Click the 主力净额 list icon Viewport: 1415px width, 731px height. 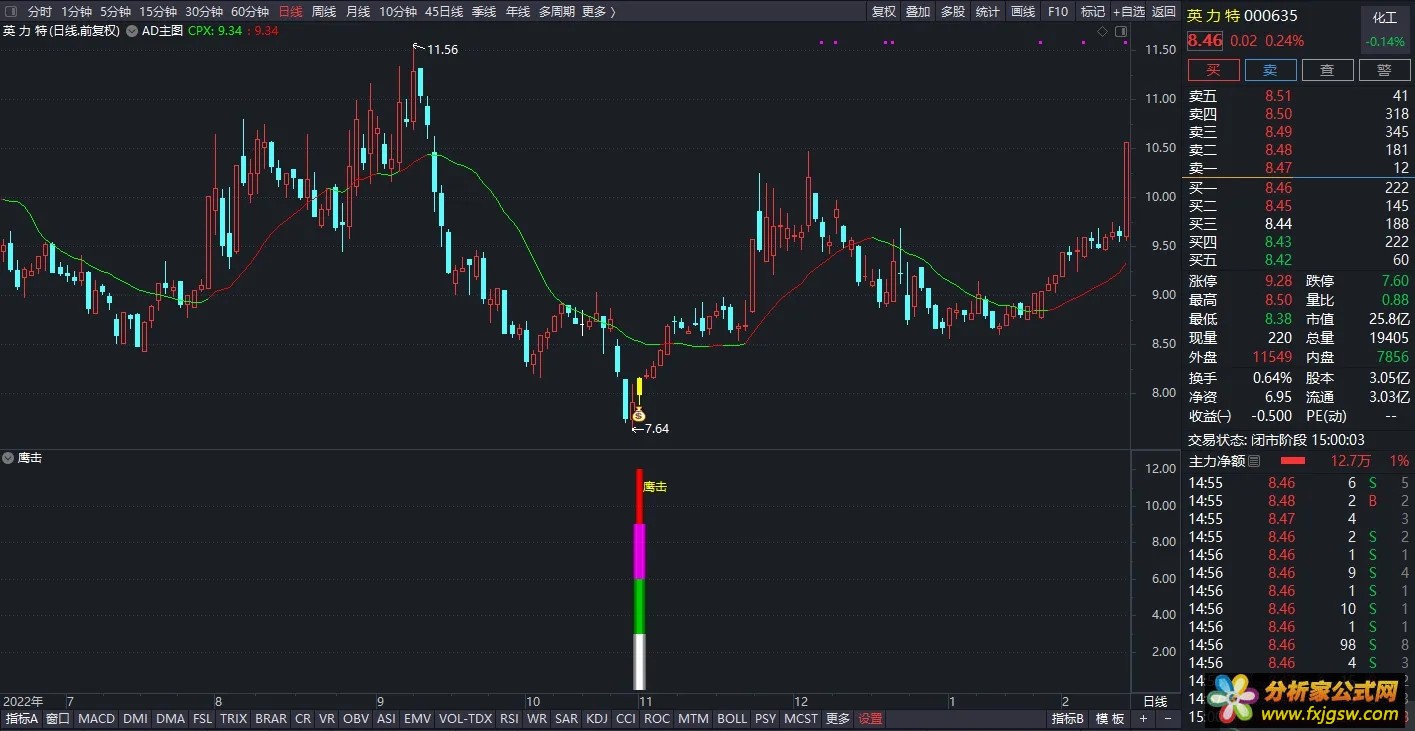(1255, 461)
